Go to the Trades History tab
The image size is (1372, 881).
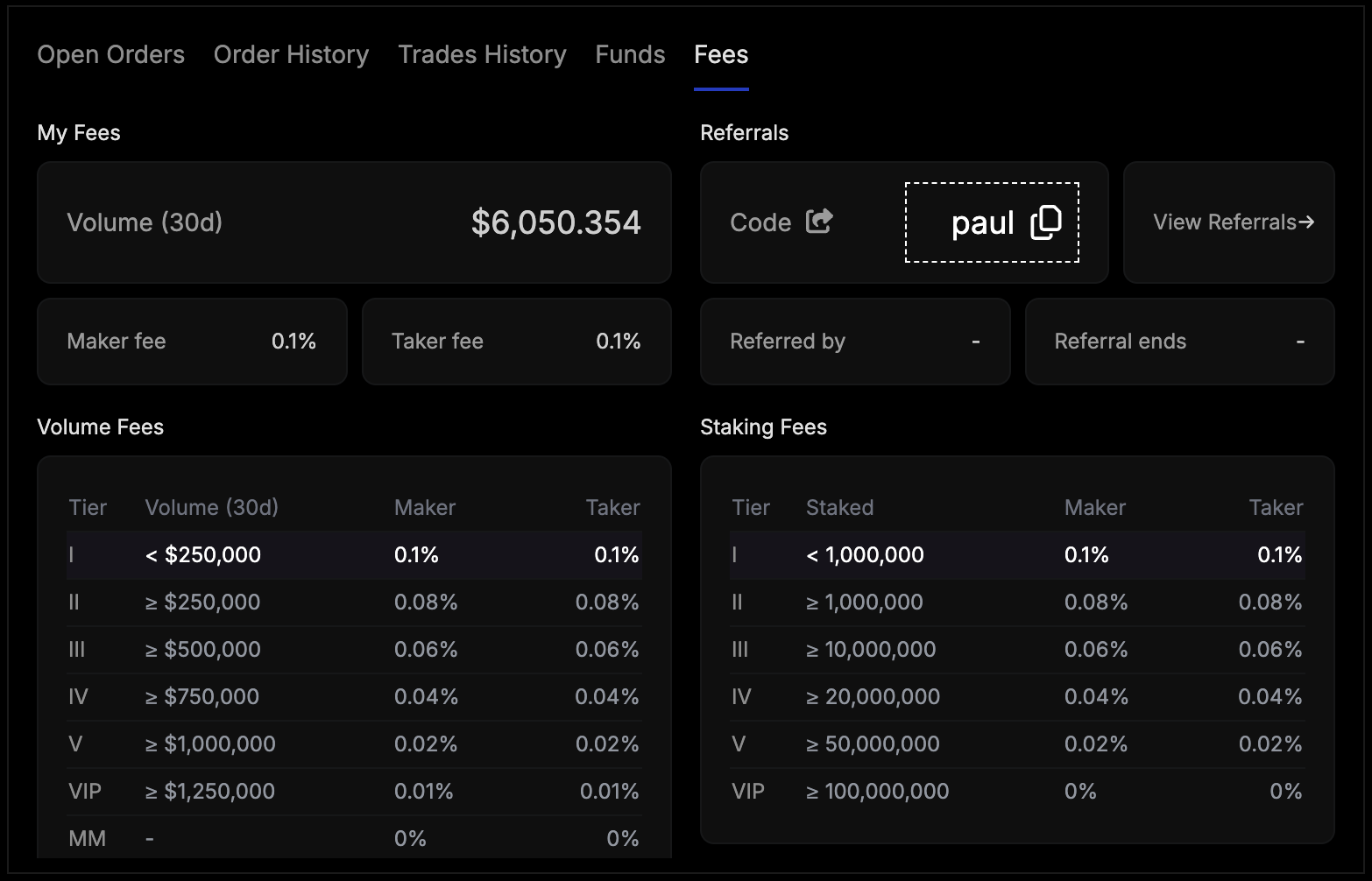coord(482,54)
